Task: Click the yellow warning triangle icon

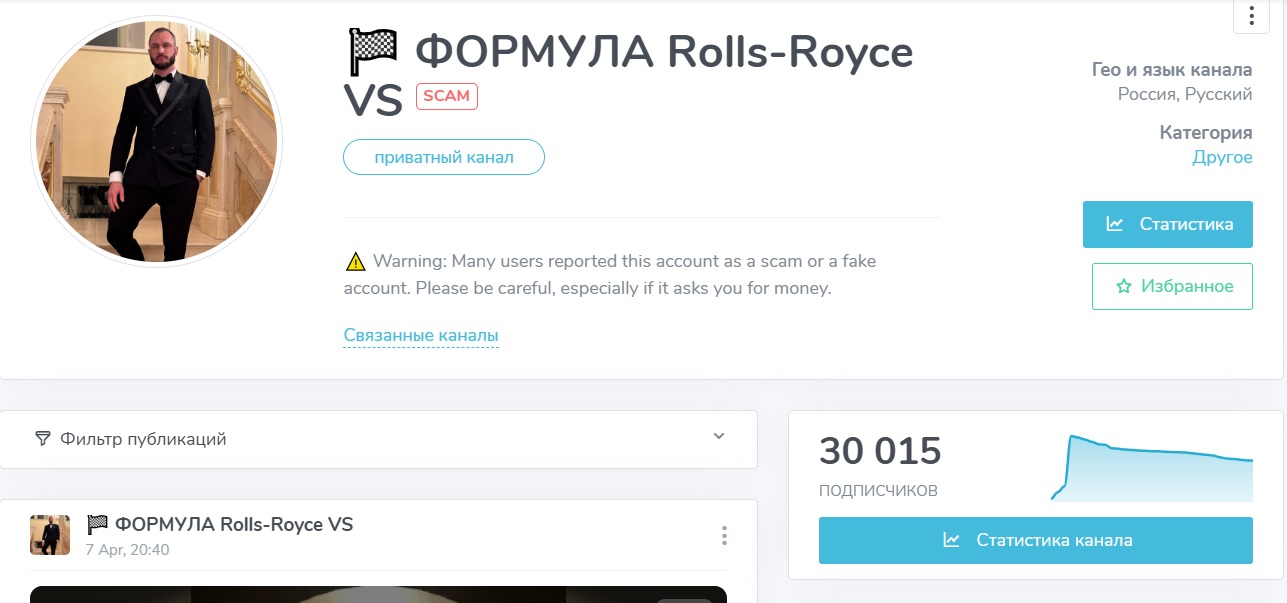Action: click(x=355, y=262)
